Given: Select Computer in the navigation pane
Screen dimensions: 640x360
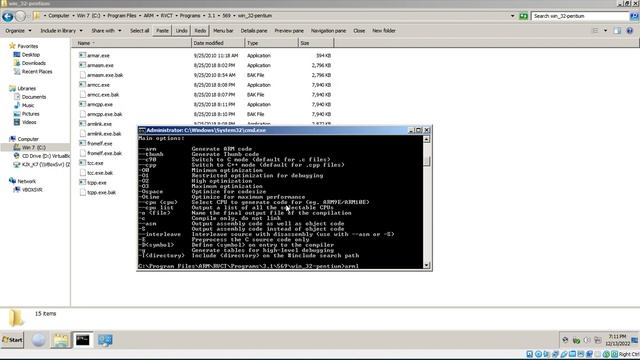Looking at the screenshot, I should pos(28,139).
